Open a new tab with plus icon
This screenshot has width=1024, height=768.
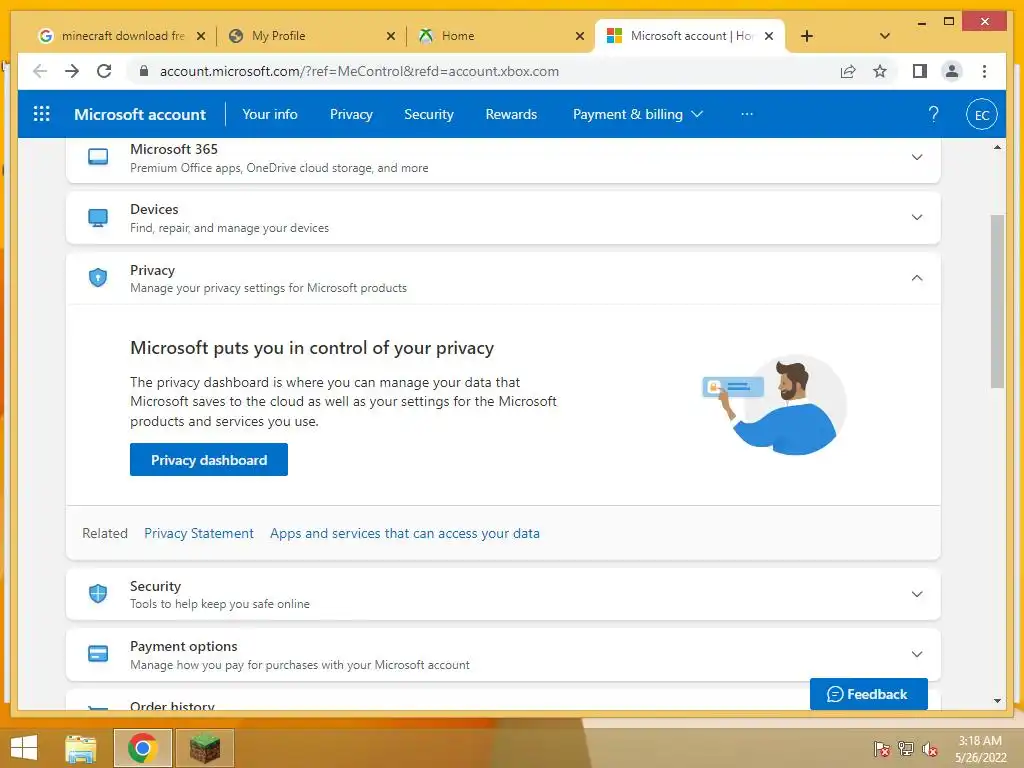coord(807,36)
